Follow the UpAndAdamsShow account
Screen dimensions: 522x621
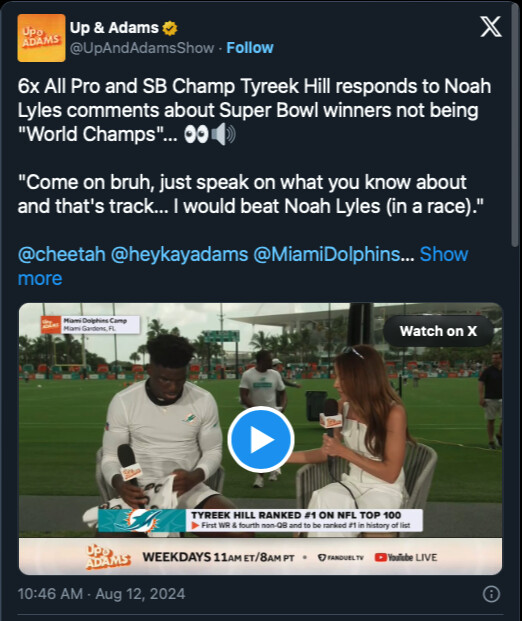coord(250,48)
